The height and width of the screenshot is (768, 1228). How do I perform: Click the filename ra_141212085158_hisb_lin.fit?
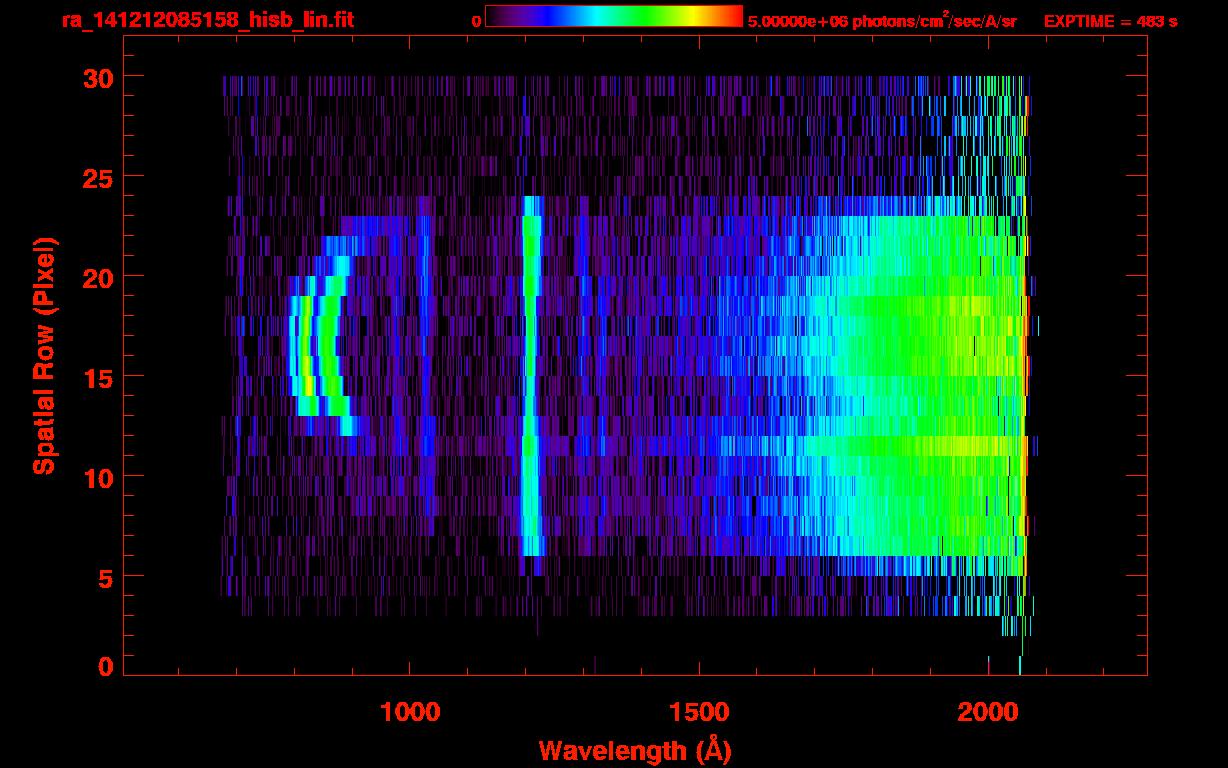point(207,20)
